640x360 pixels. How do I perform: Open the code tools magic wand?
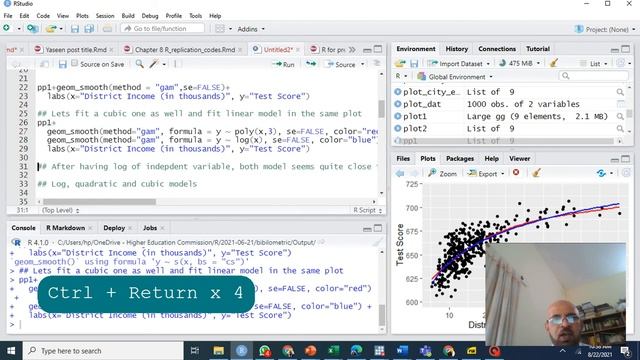[154, 64]
